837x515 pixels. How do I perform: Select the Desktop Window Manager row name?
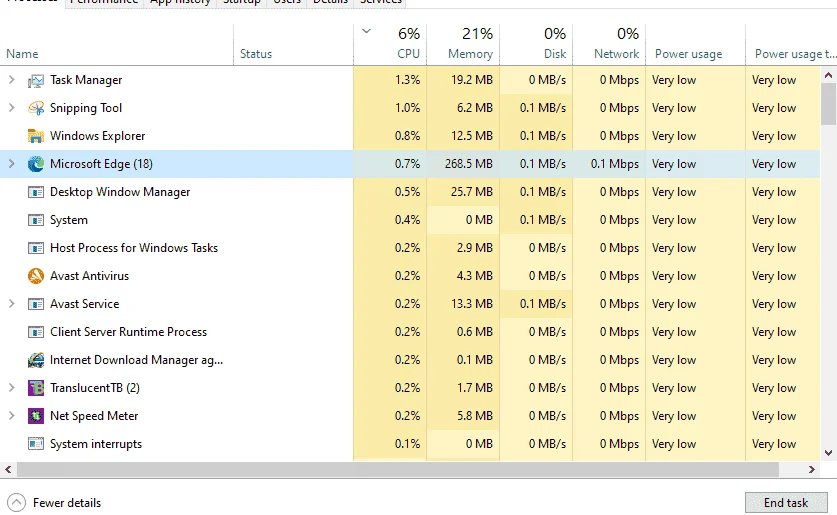120,192
